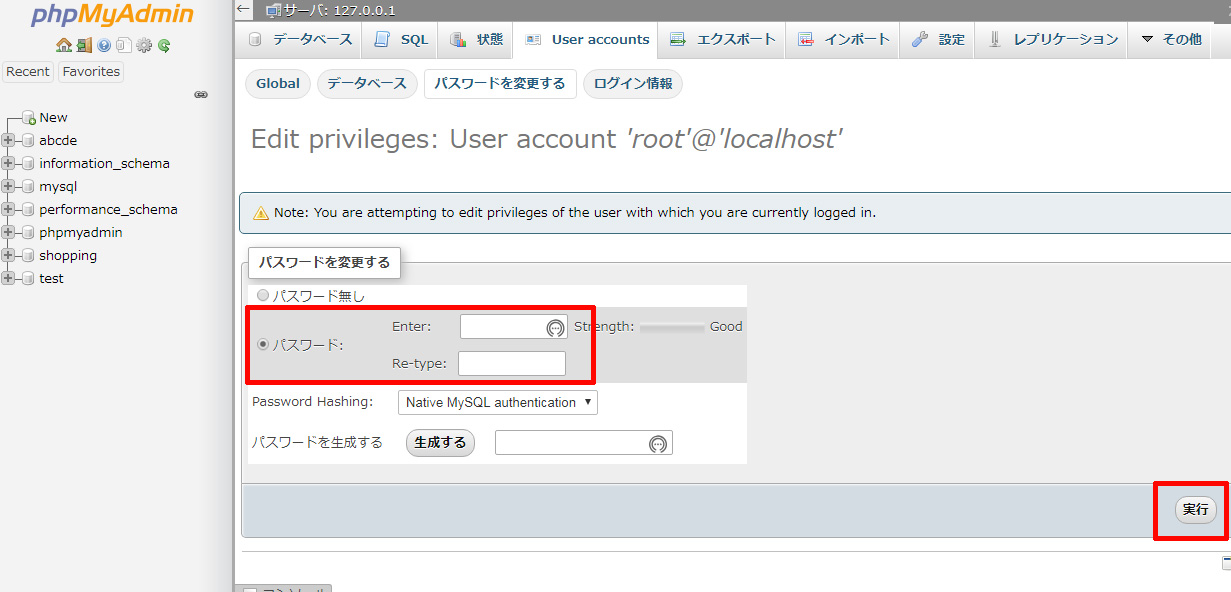This screenshot has height=592, width=1231.
Task: Open navigation panel settings gear icon
Action: point(144,45)
